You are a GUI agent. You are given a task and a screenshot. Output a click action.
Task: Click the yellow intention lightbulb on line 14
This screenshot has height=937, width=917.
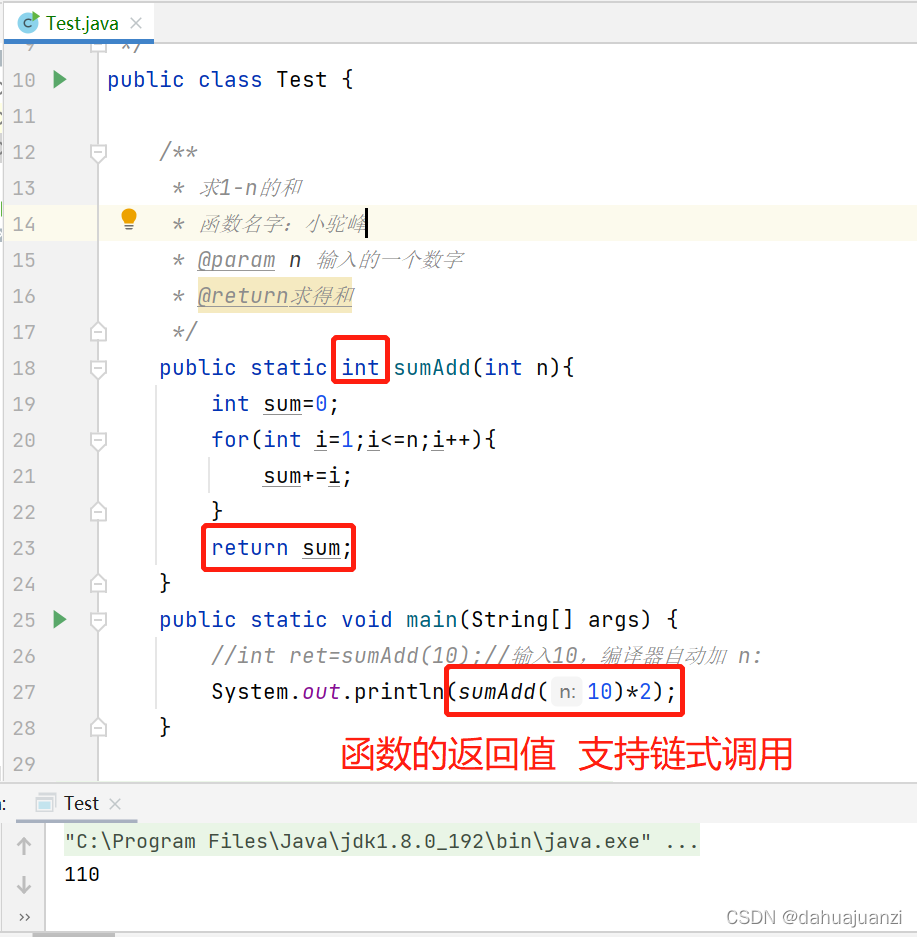tap(128, 219)
